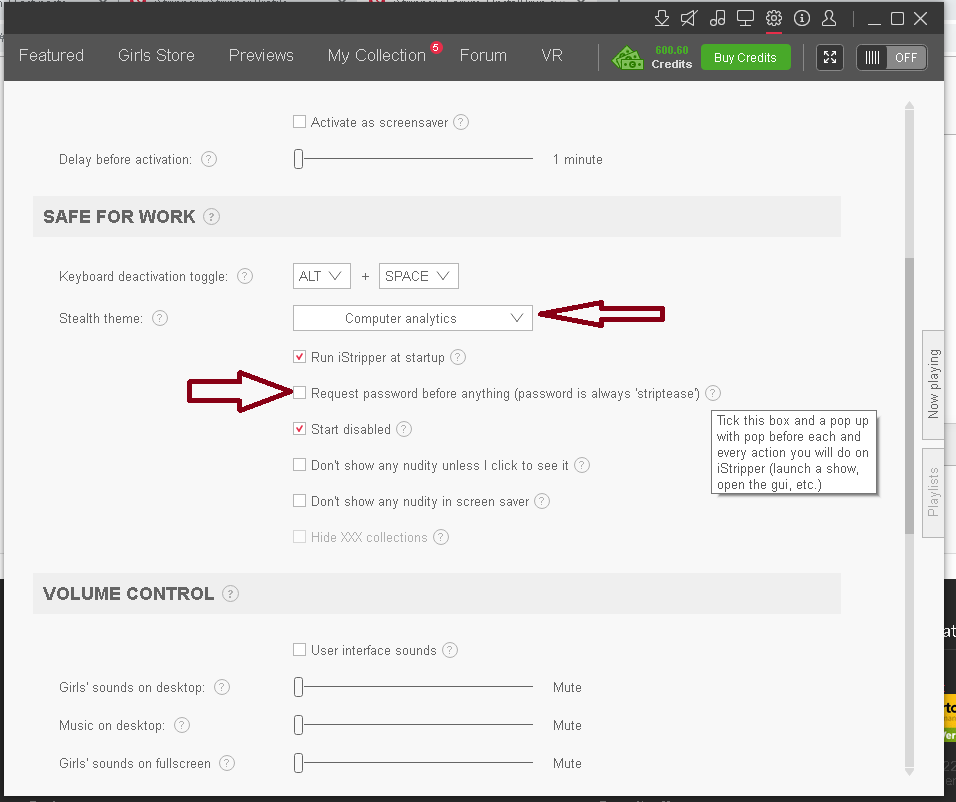This screenshot has width=956, height=802.
Task: Uncheck Run iStripper at startup
Action: pyautogui.click(x=299, y=357)
